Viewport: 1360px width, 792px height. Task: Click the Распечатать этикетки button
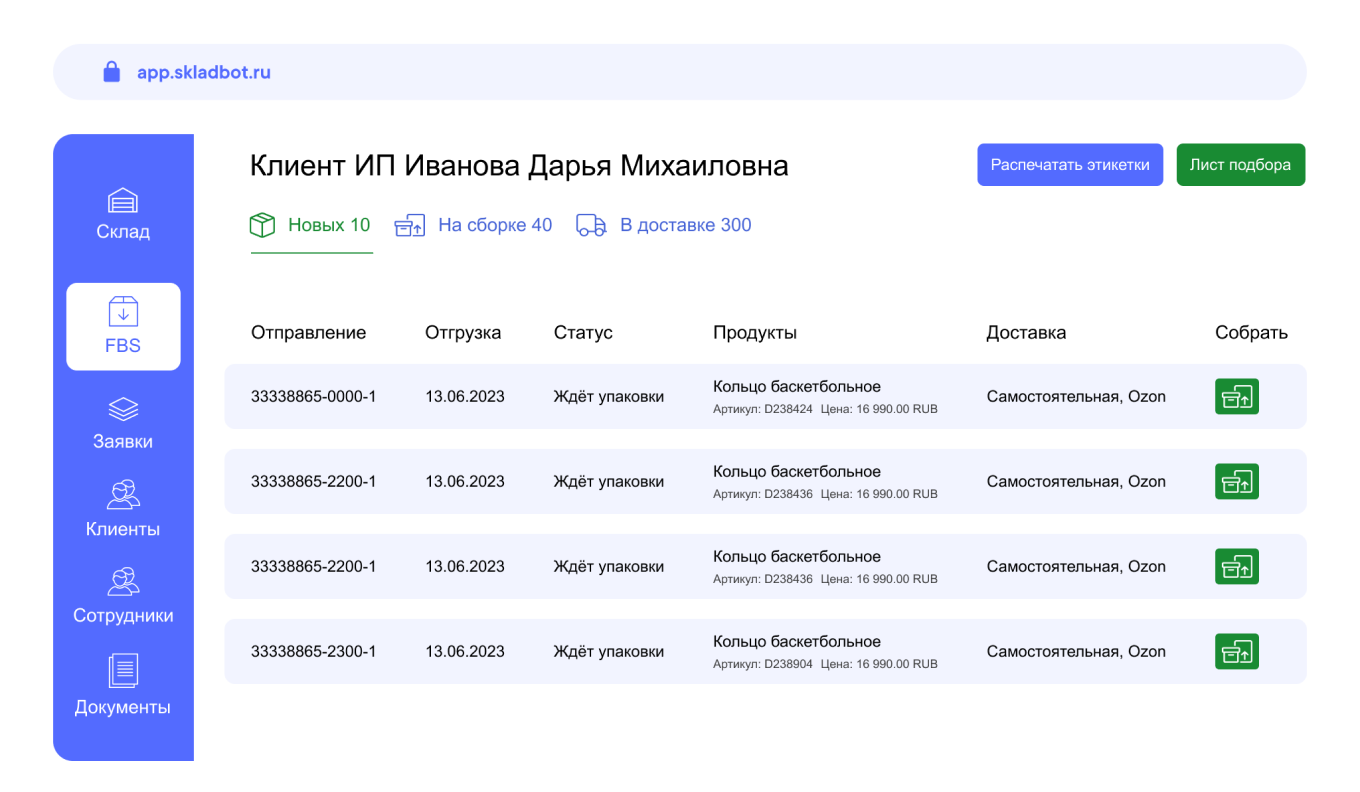tap(1070, 164)
